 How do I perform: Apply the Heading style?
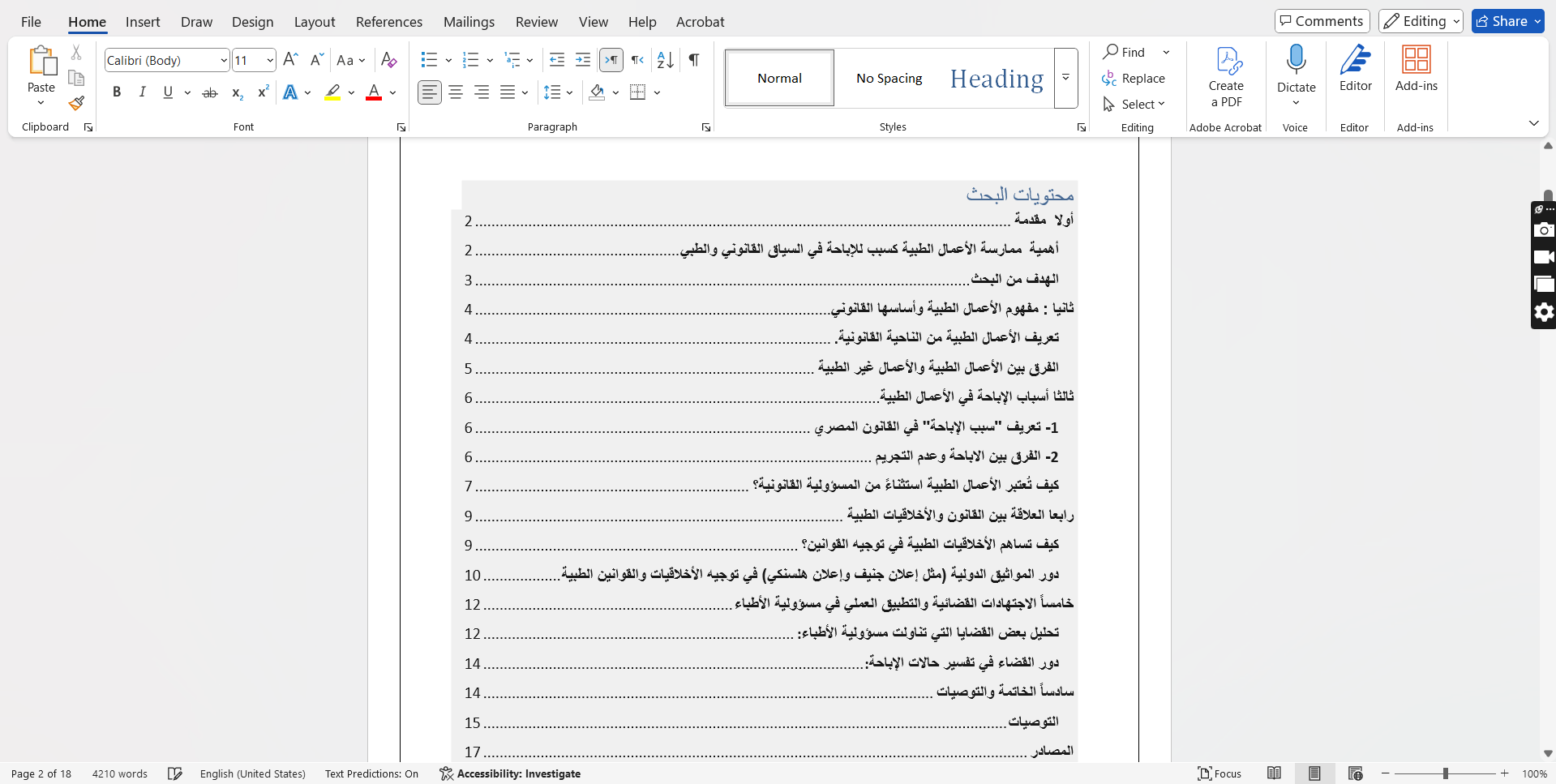(997, 78)
